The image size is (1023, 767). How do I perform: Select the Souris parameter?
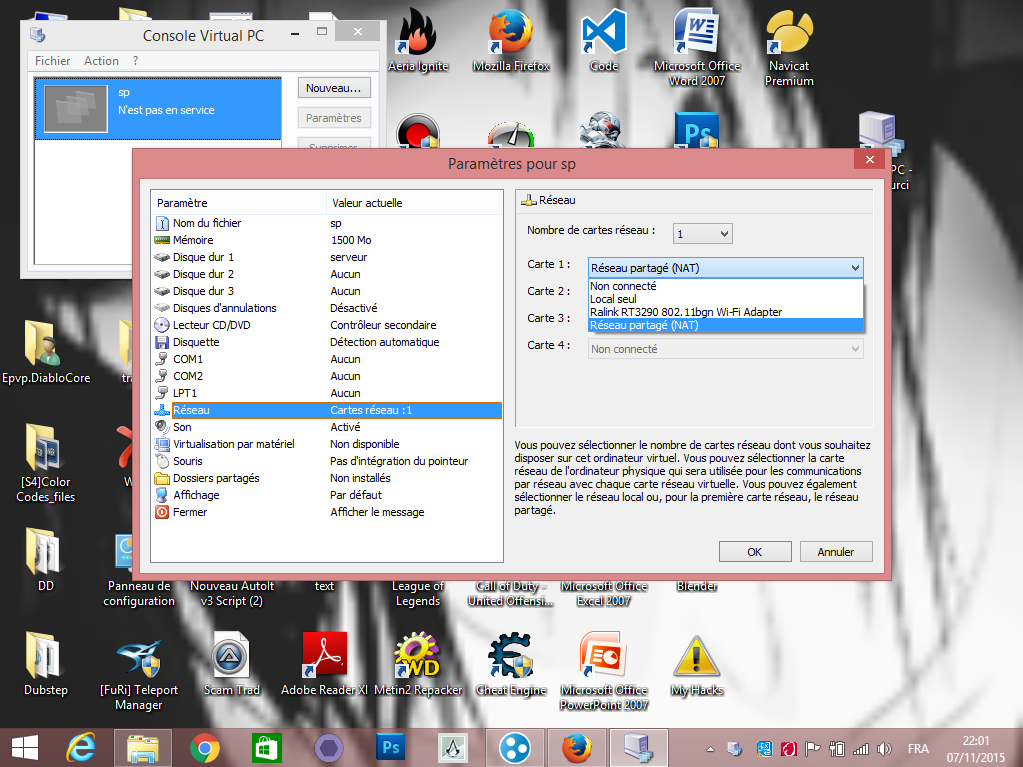[326, 461]
